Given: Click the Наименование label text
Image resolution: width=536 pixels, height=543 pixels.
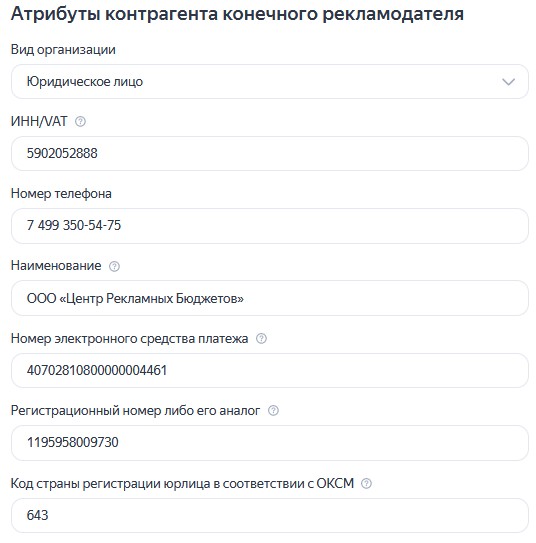Looking at the screenshot, I should (x=56, y=266).
